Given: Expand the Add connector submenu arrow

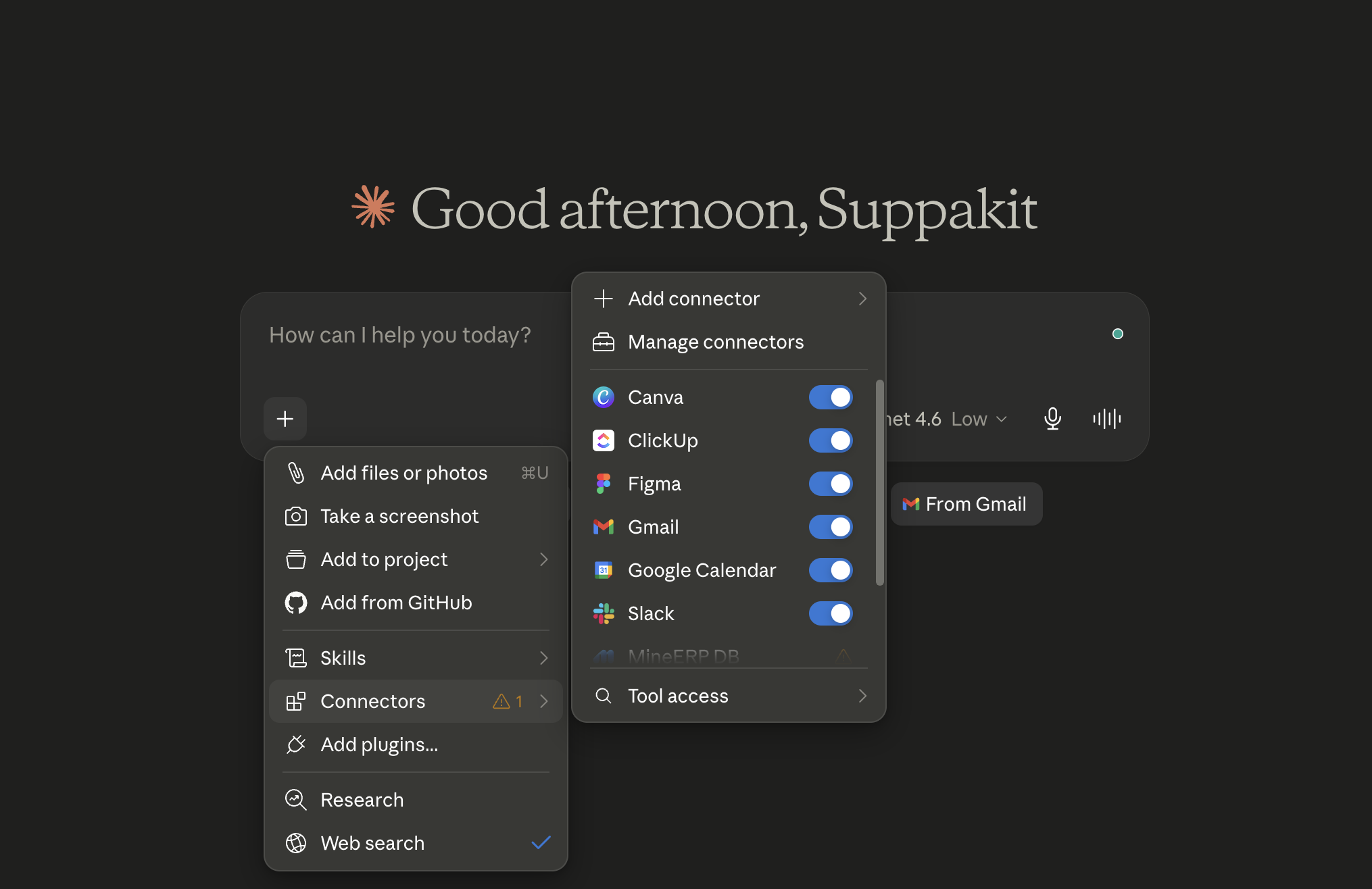Looking at the screenshot, I should (x=862, y=299).
